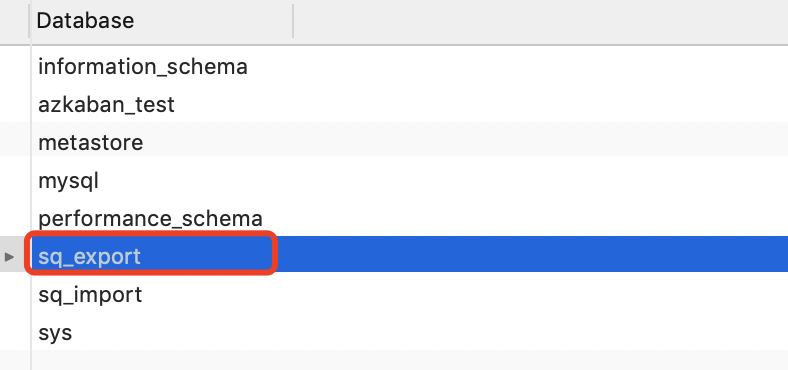
Task: Click the blank row below sys
Action: [409, 361]
